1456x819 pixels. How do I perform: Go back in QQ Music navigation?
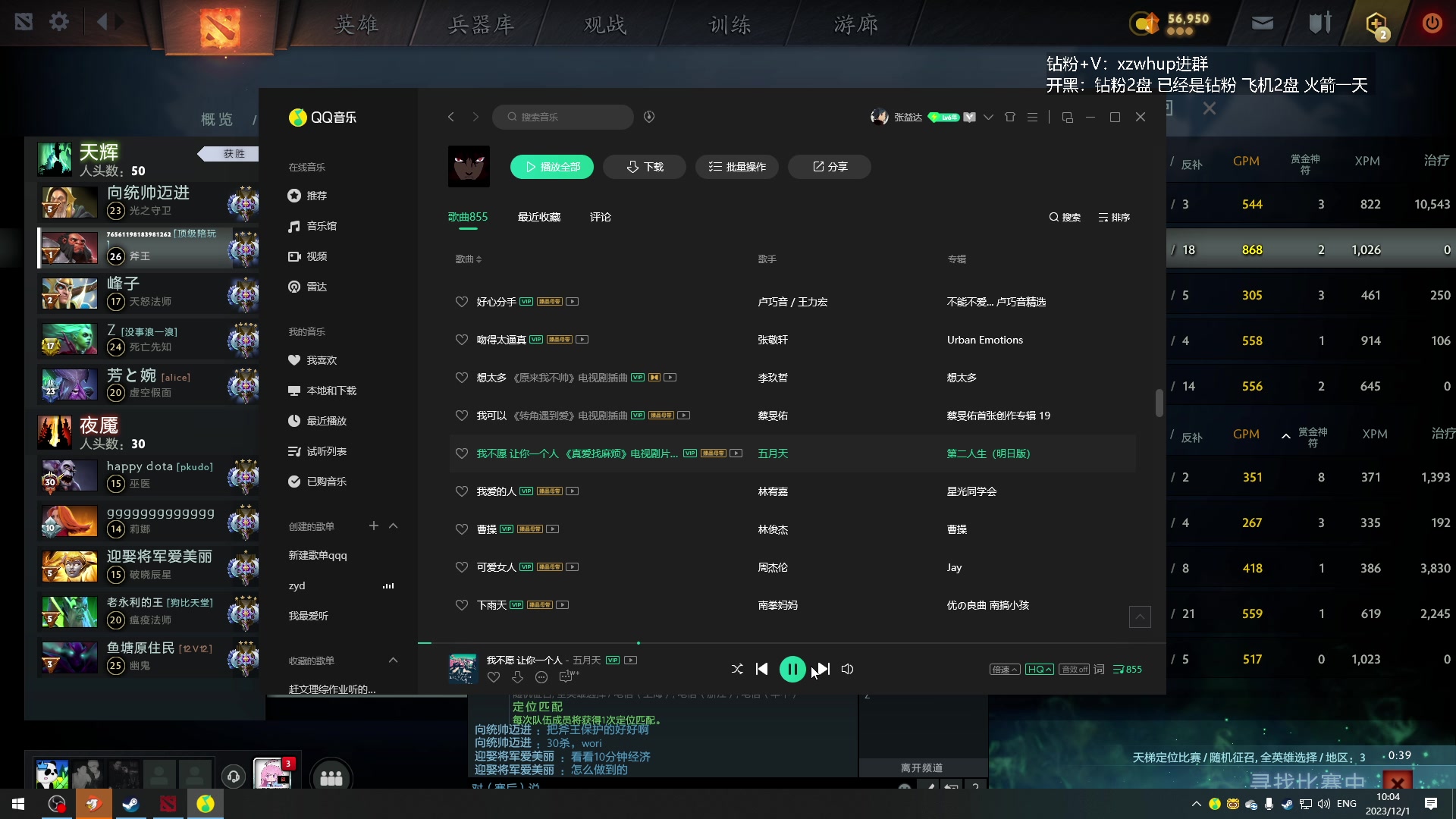(451, 117)
